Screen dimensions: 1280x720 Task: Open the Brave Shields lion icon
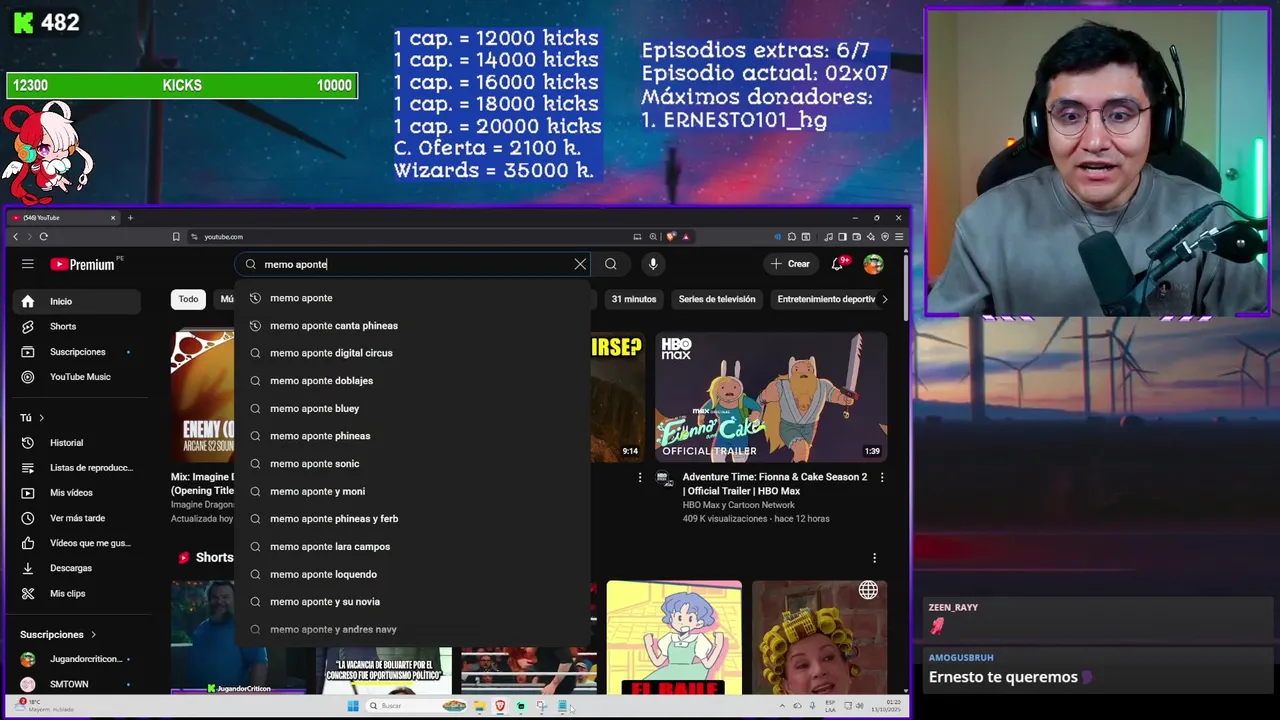671,237
